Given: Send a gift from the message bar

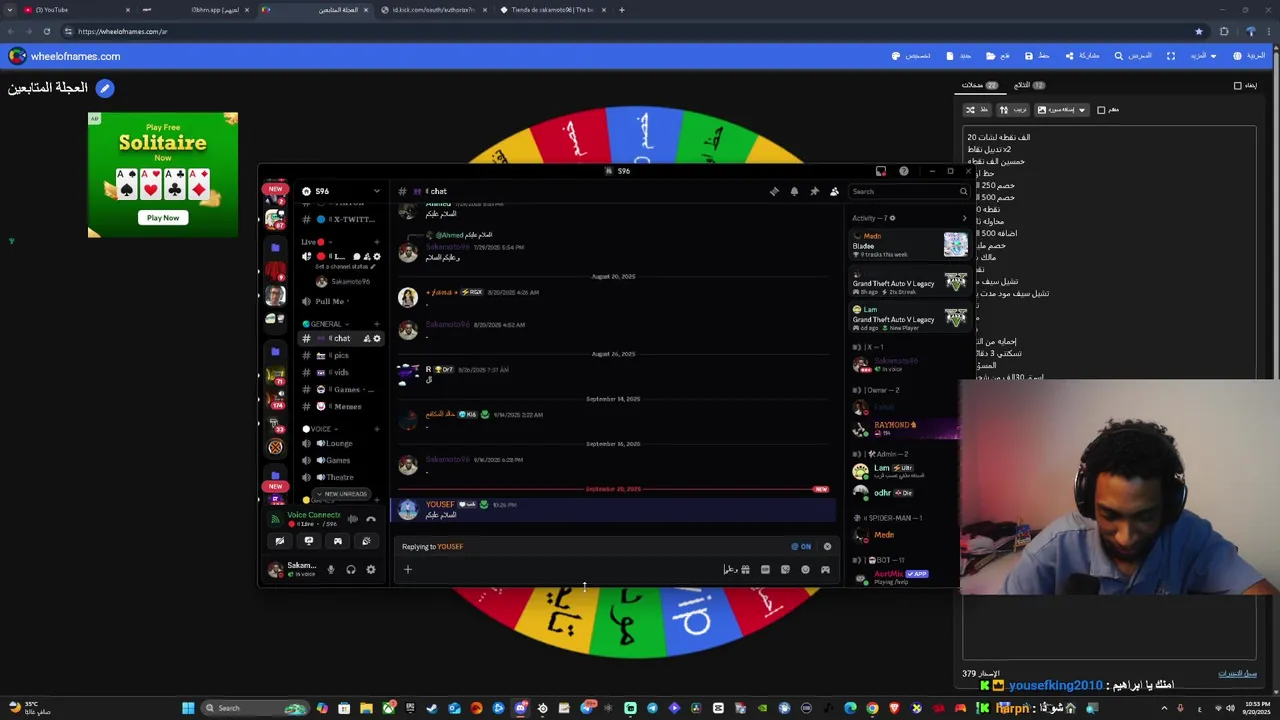Looking at the screenshot, I should tap(745, 570).
